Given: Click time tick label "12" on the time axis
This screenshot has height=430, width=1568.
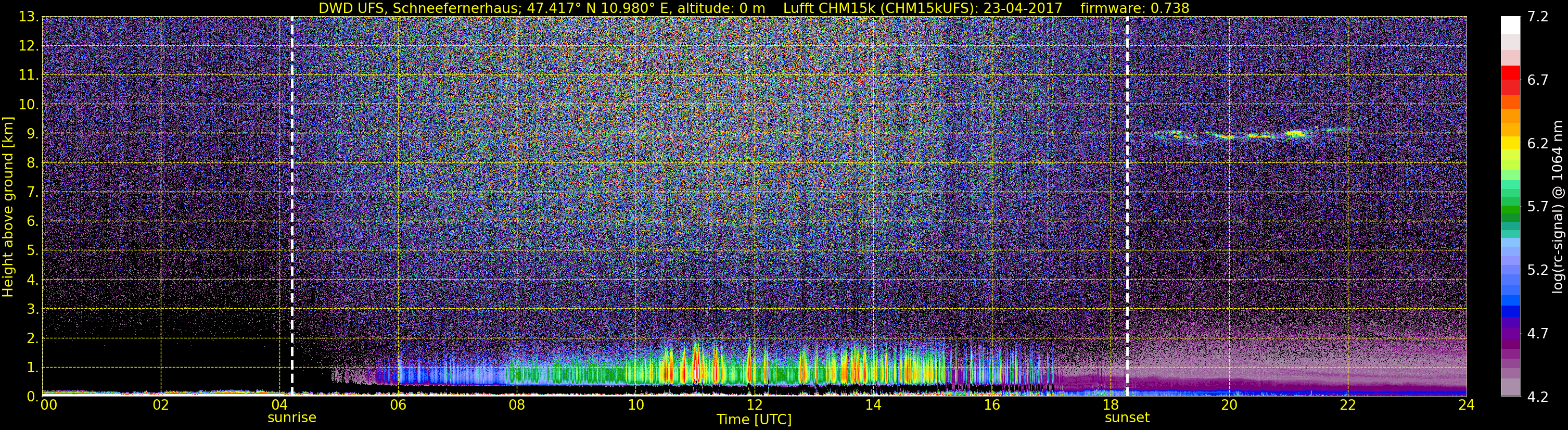Looking at the screenshot, I should point(754,405).
